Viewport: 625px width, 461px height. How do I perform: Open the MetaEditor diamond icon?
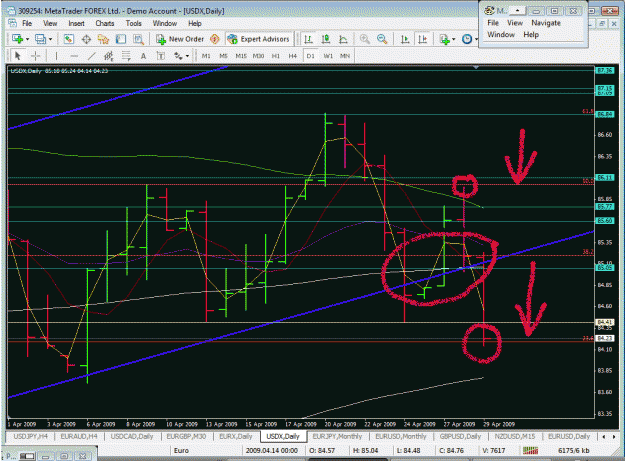point(215,39)
